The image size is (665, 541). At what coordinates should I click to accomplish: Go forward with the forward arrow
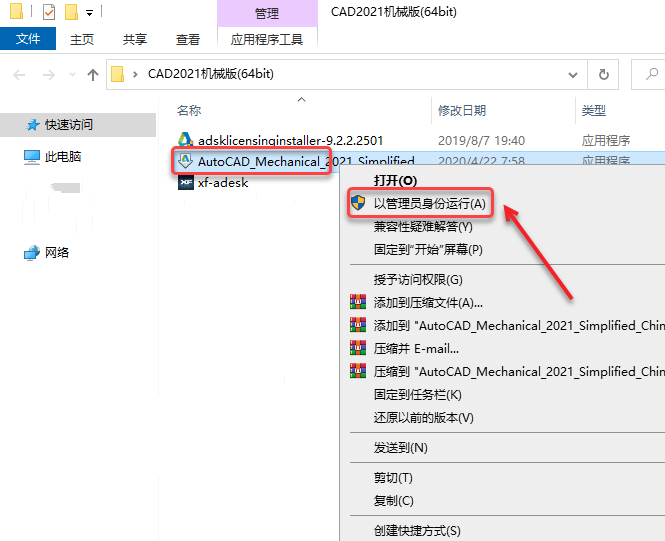(49, 75)
